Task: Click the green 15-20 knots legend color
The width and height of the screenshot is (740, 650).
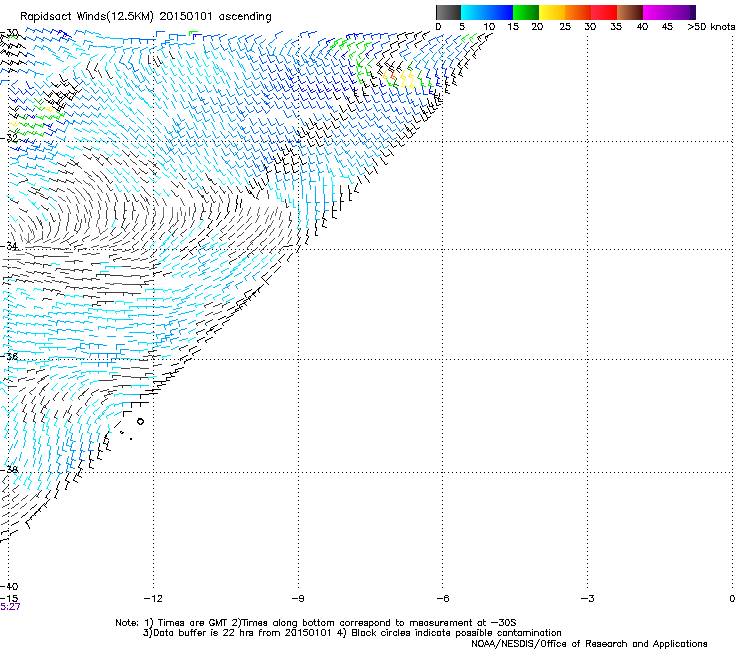Action: pos(526,12)
